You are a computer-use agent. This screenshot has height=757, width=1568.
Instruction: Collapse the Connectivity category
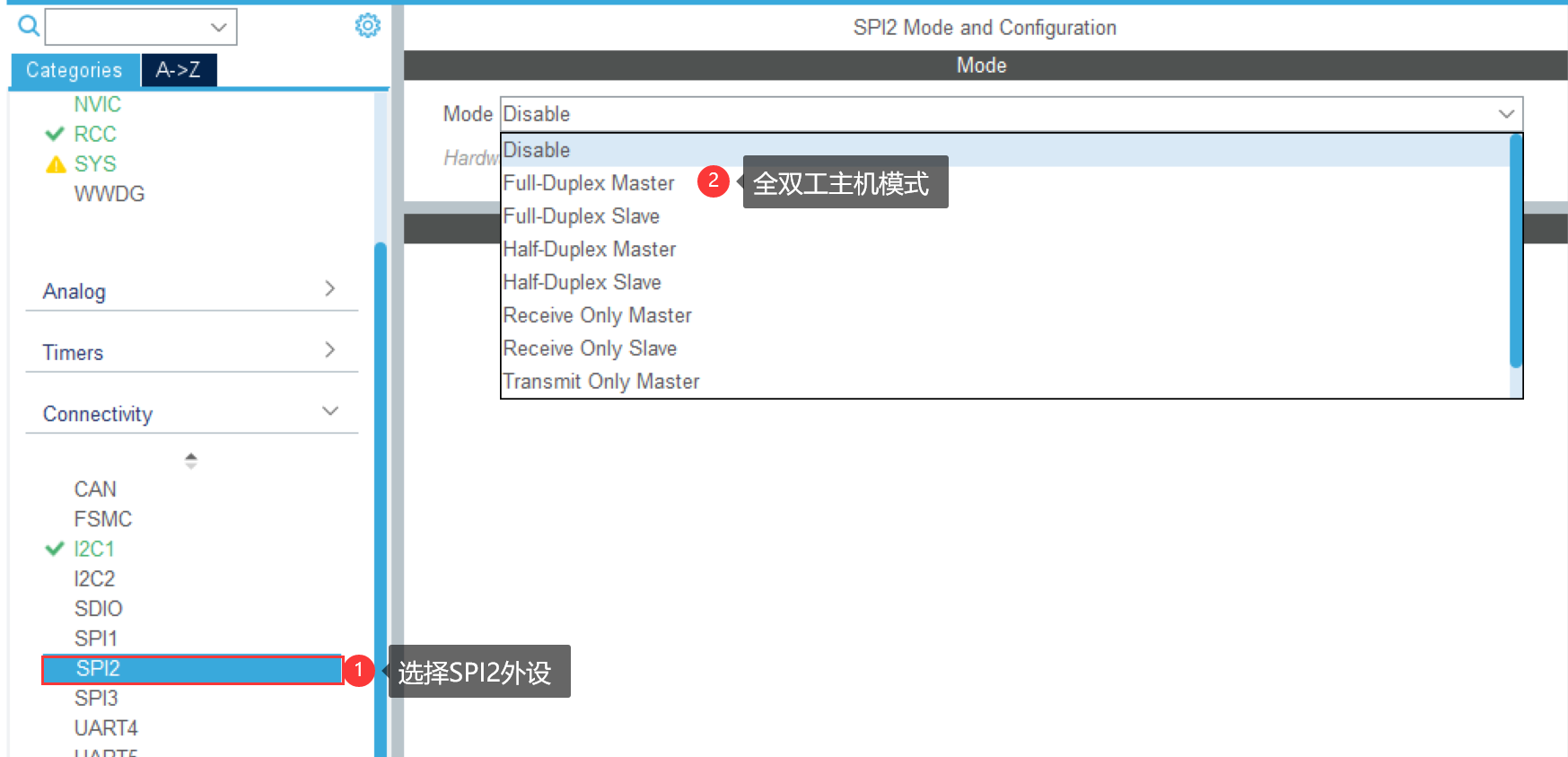[329, 411]
